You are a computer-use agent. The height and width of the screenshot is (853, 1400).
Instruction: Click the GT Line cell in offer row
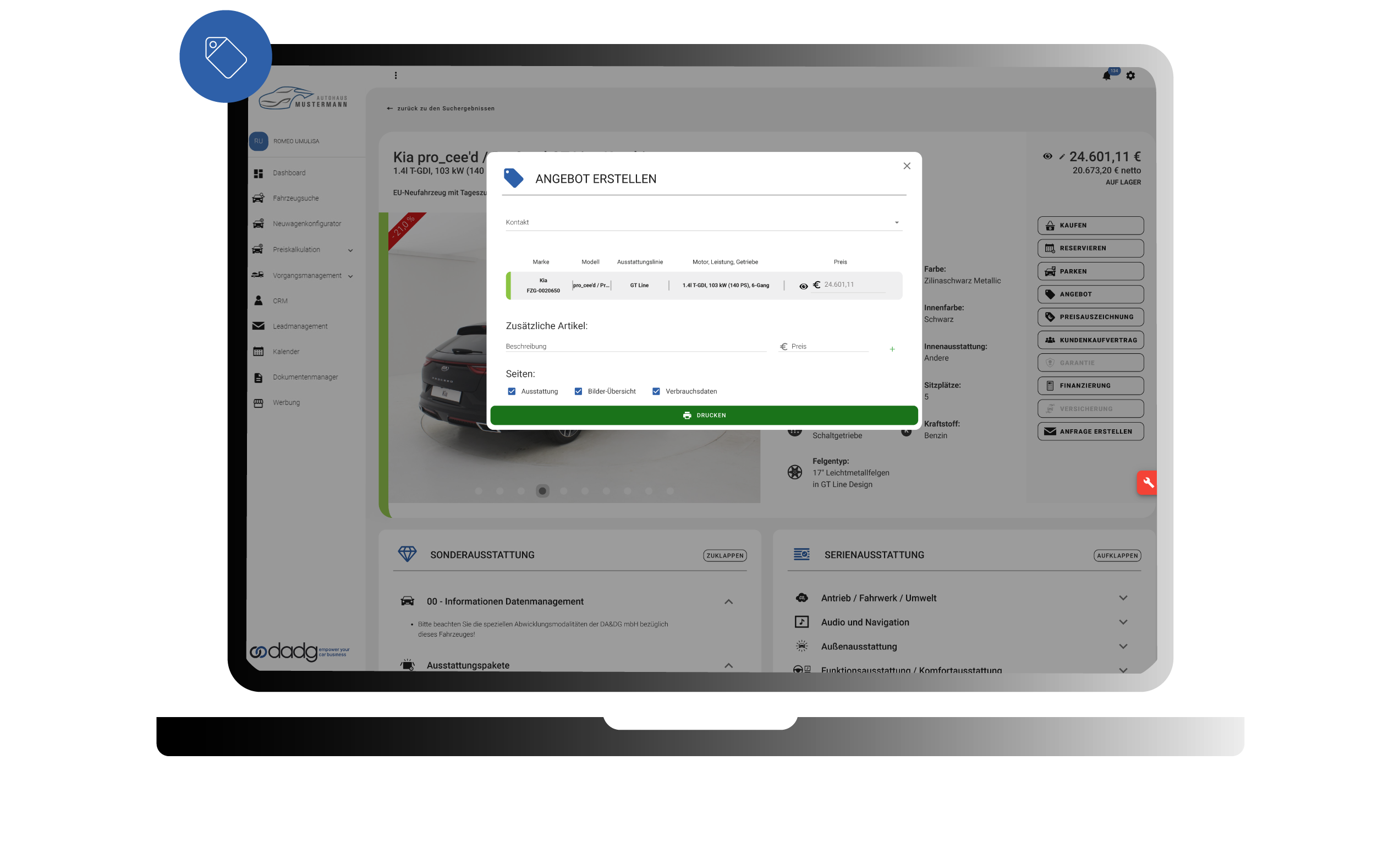click(639, 285)
